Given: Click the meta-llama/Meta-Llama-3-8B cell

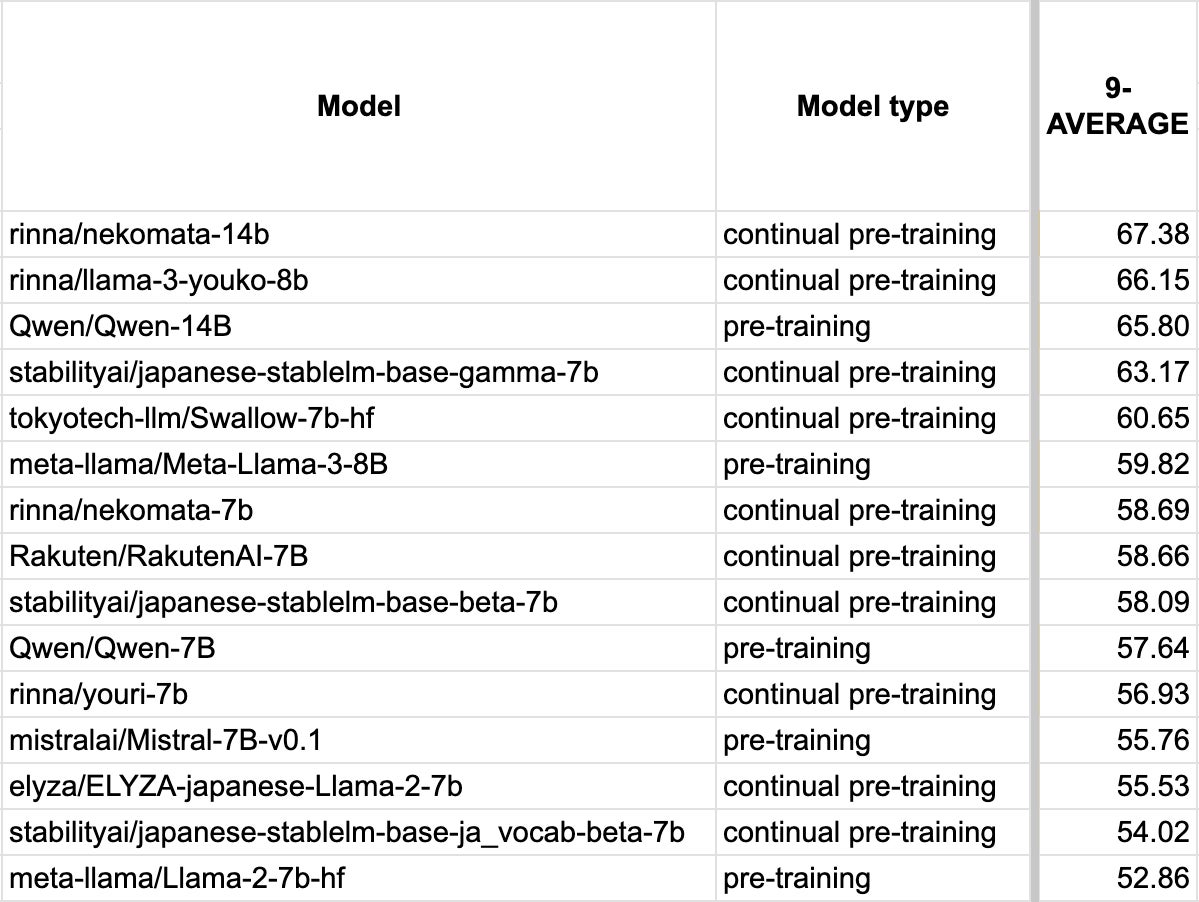Looking at the screenshot, I should pos(198,465).
